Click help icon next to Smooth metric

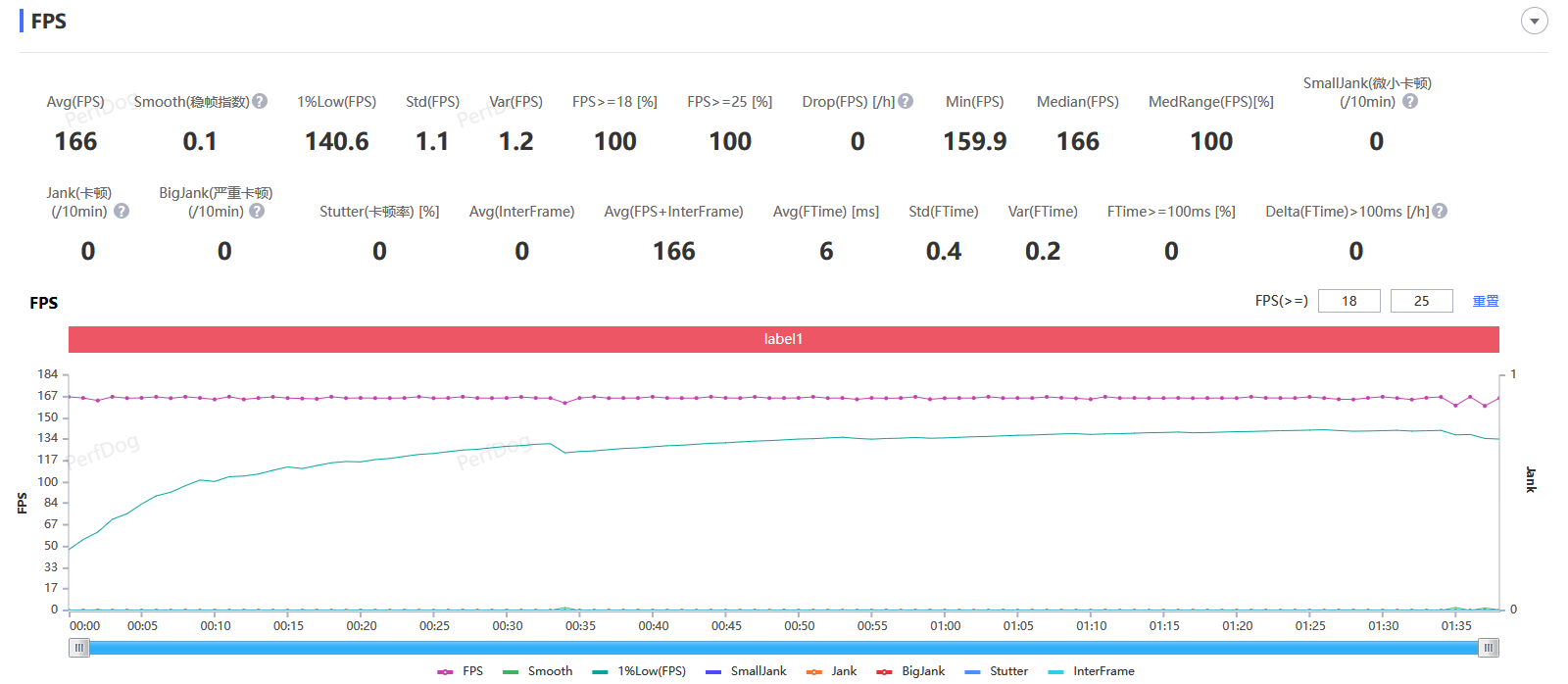pos(260,101)
